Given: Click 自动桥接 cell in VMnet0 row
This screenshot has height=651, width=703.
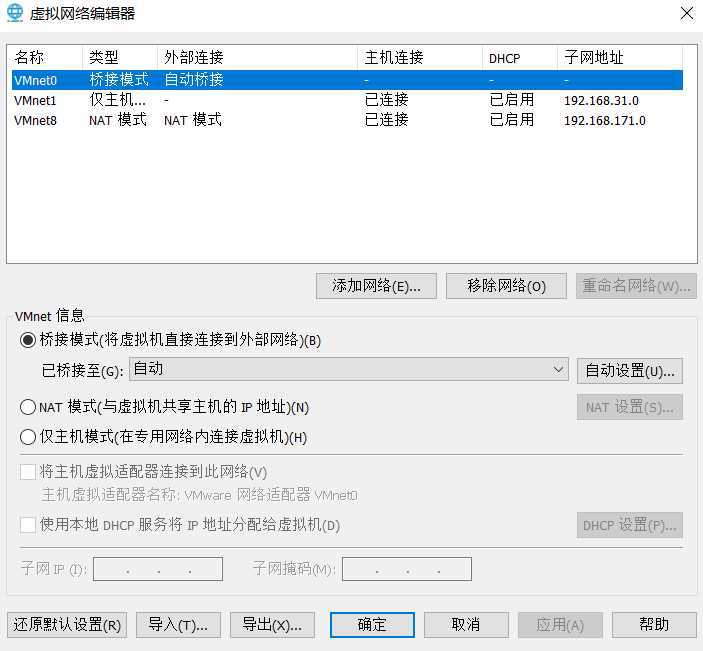Looking at the screenshot, I should tap(194, 80).
